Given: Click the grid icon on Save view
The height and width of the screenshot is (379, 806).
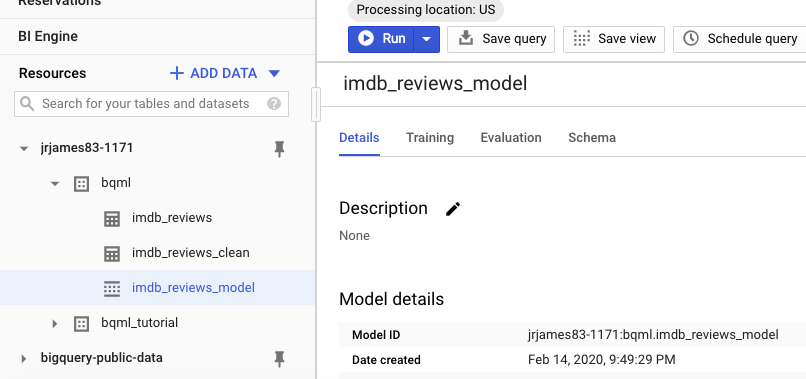Looking at the screenshot, I should 581,39.
